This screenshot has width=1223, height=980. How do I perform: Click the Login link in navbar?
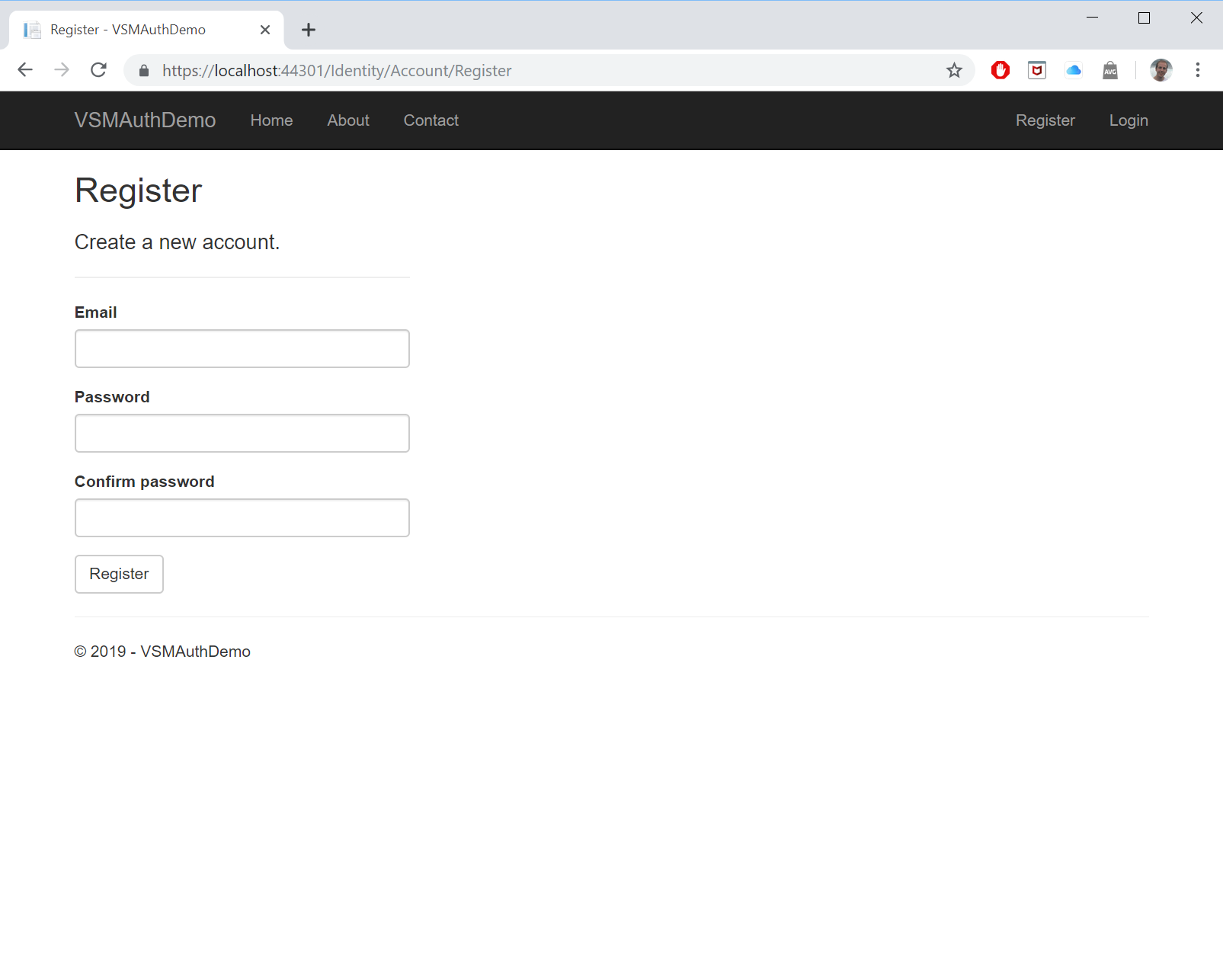1128,120
